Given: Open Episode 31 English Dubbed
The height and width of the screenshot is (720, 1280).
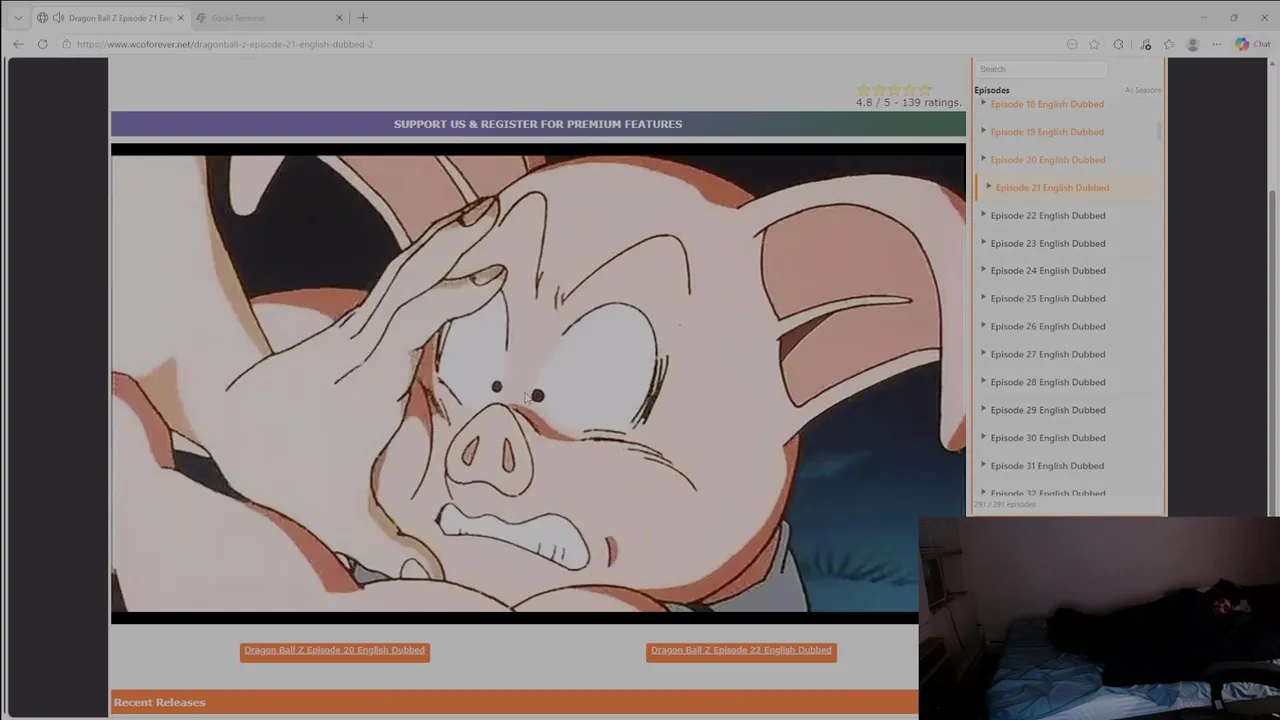Looking at the screenshot, I should click(x=1047, y=466).
